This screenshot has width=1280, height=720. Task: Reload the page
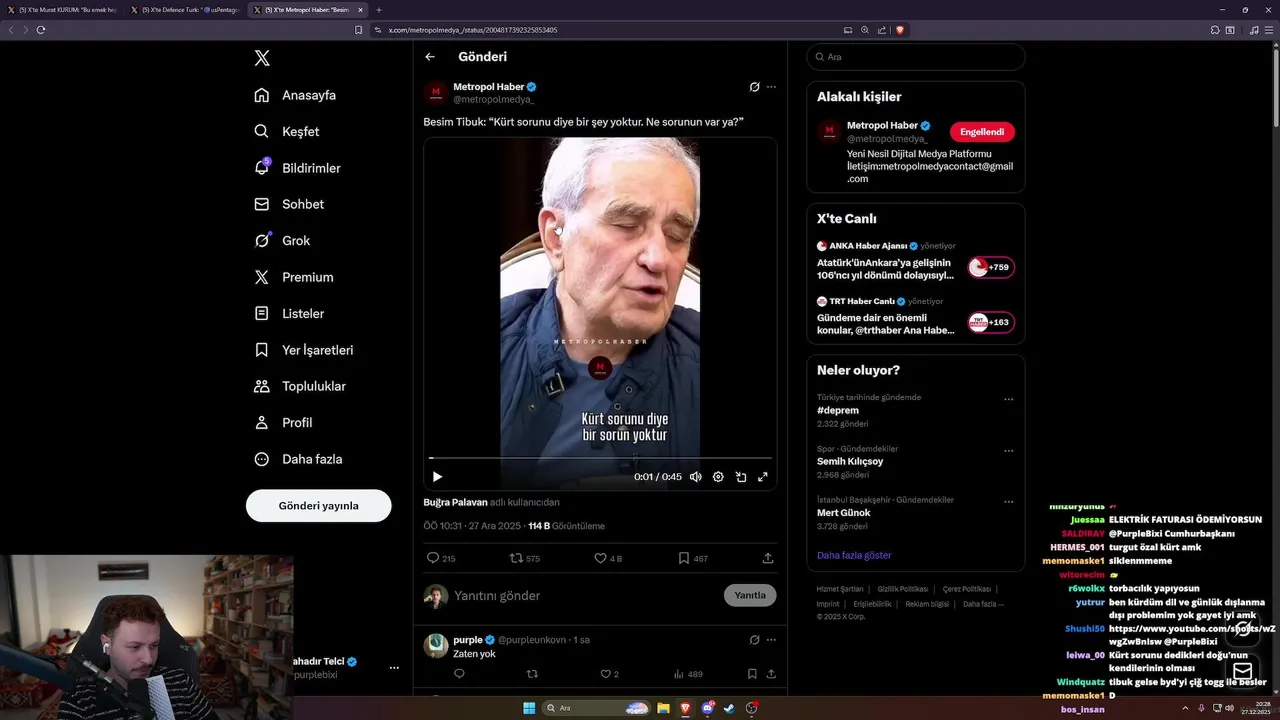pyautogui.click(x=41, y=30)
